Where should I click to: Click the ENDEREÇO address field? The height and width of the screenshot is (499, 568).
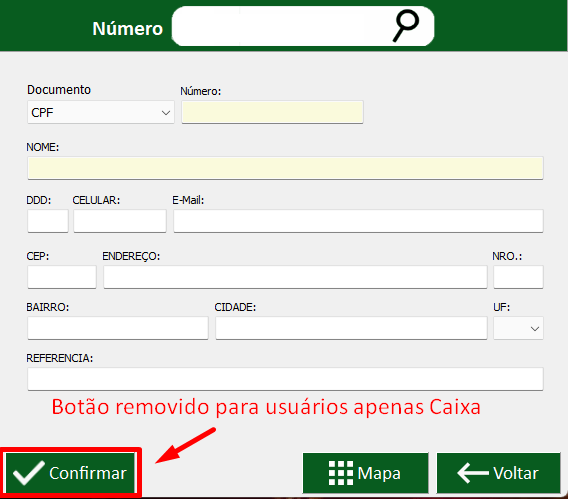point(295,277)
